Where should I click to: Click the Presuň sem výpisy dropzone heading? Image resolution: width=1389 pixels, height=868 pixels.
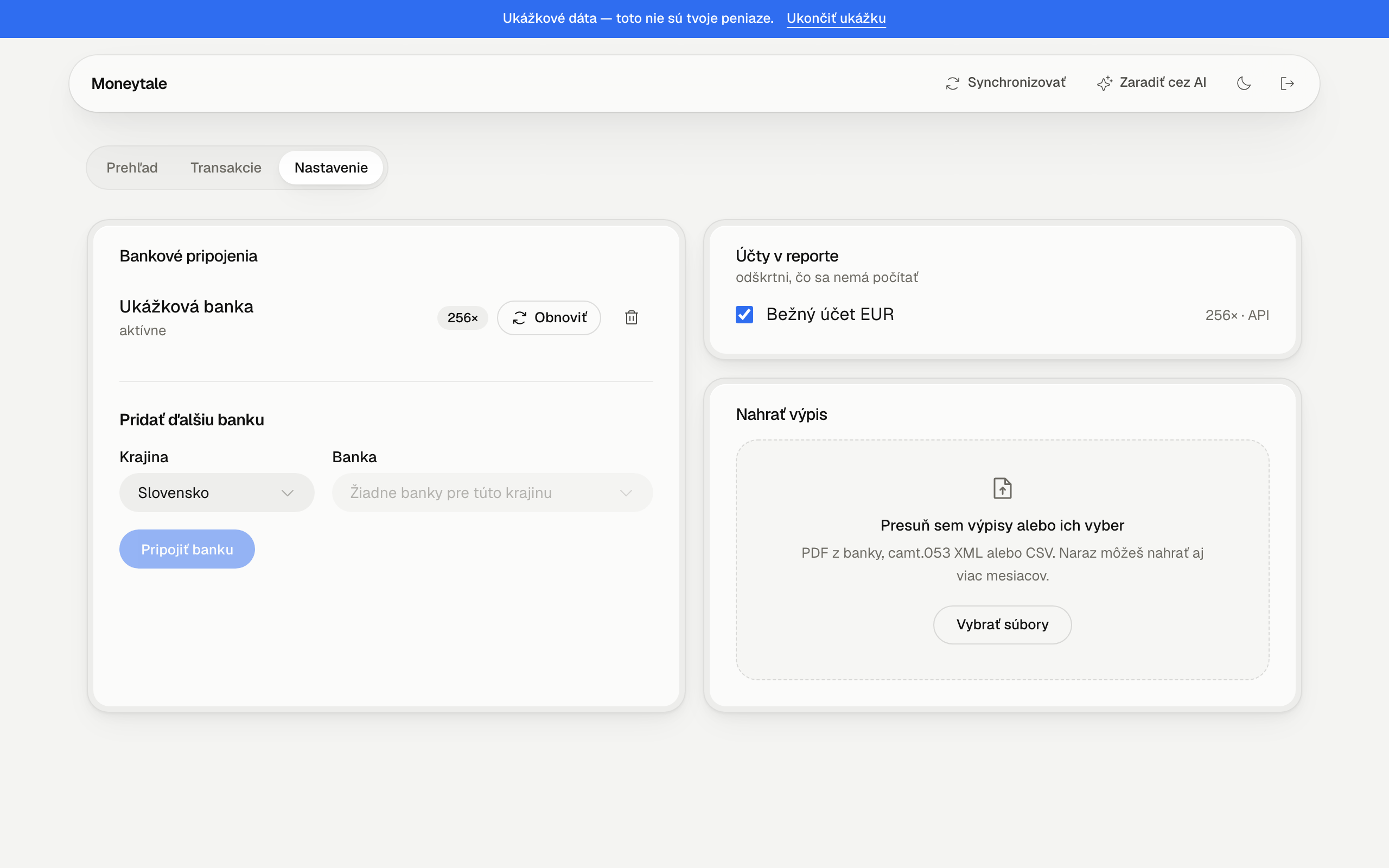click(1002, 525)
